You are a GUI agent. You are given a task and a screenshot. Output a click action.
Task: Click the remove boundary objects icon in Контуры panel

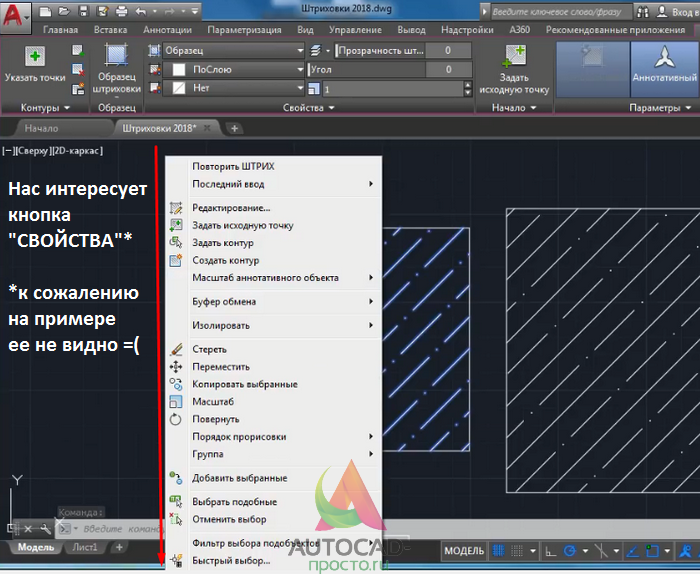point(78,70)
